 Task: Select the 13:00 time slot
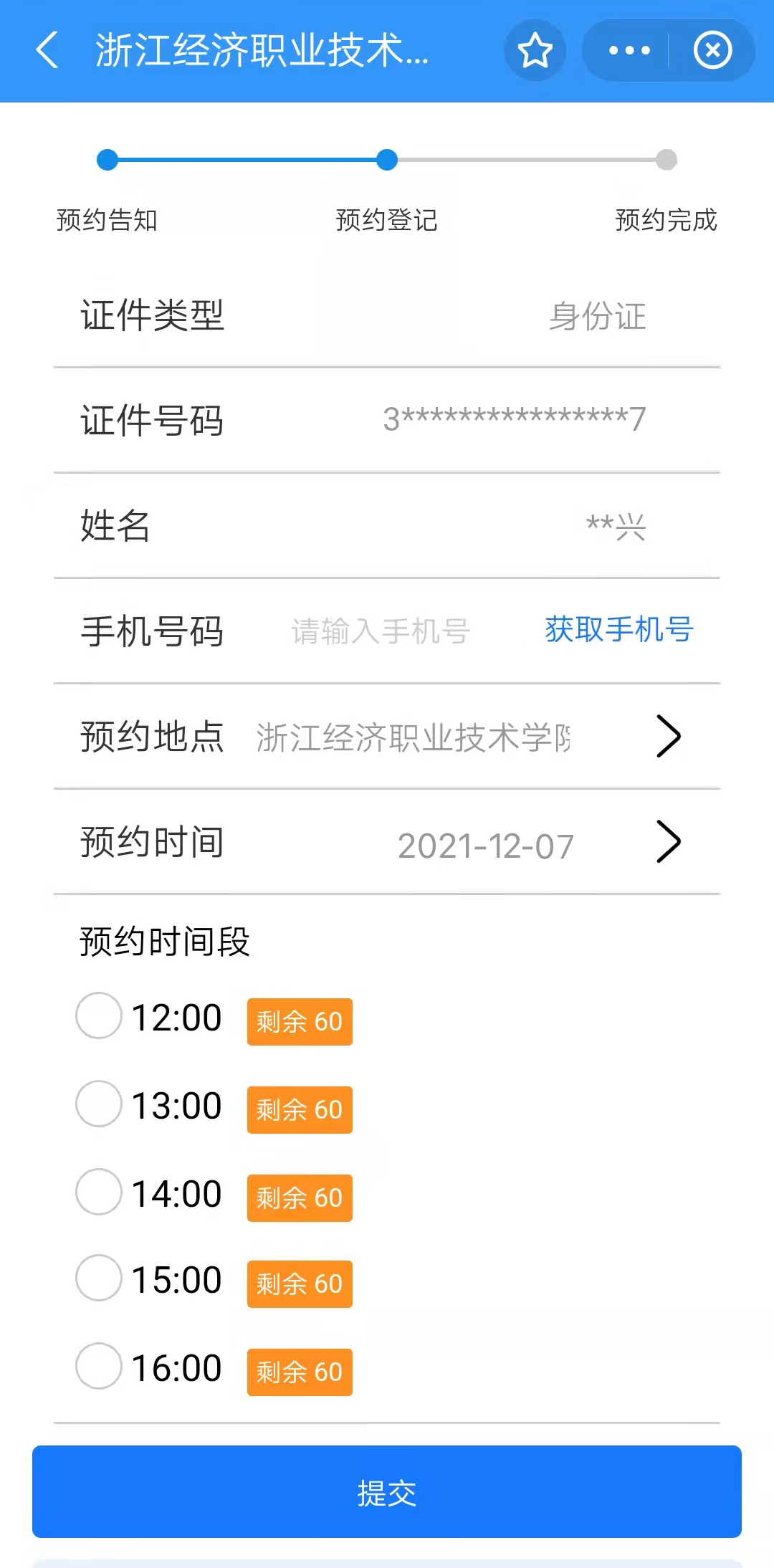click(x=99, y=1104)
